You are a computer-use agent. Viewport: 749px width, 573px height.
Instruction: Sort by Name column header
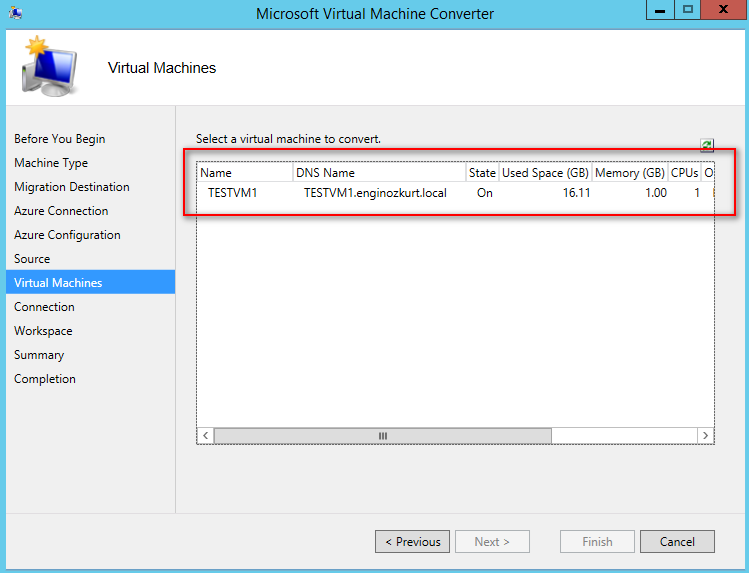pyautogui.click(x=245, y=172)
